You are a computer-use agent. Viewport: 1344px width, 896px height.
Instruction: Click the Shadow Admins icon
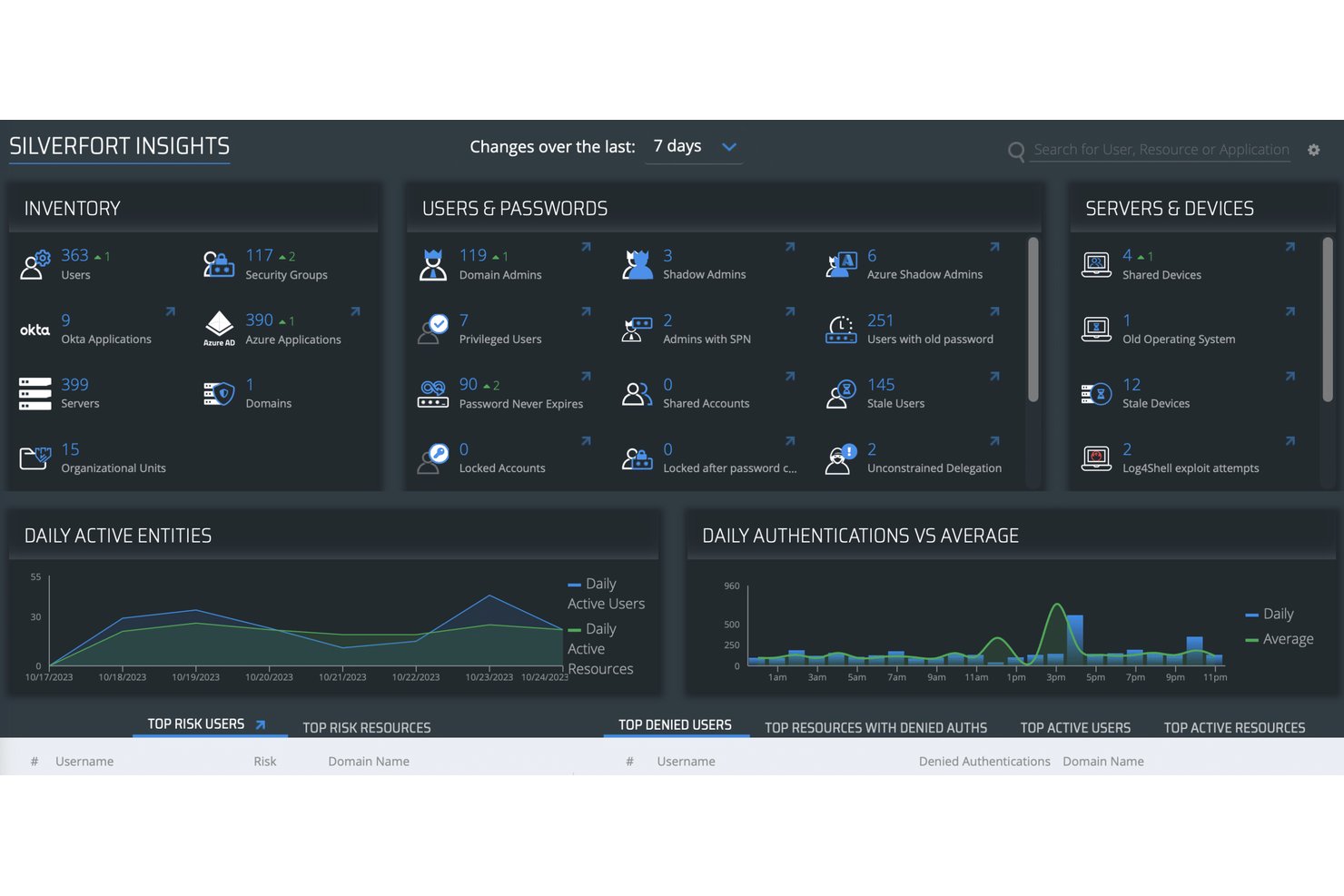(637, 264)
